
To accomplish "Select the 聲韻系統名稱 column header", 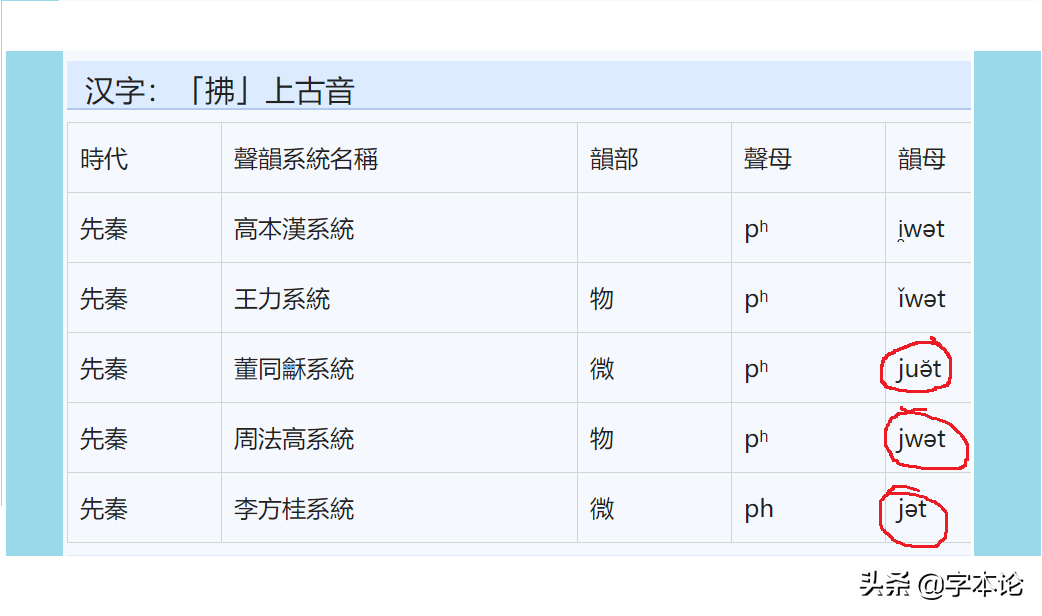I will pyautogui.click(x=306, y=159).
